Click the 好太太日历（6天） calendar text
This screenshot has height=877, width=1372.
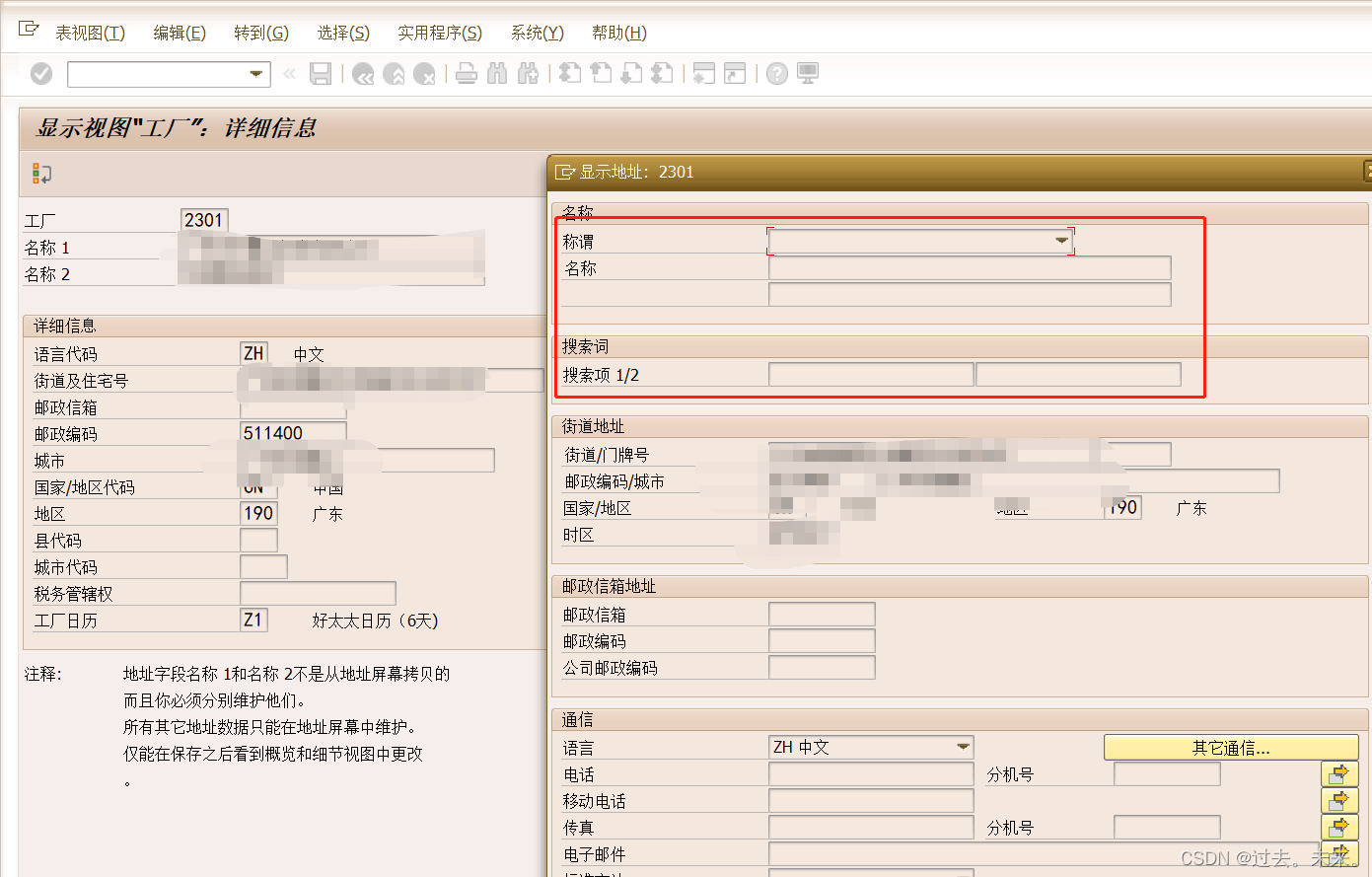click(x=375, y=621)
